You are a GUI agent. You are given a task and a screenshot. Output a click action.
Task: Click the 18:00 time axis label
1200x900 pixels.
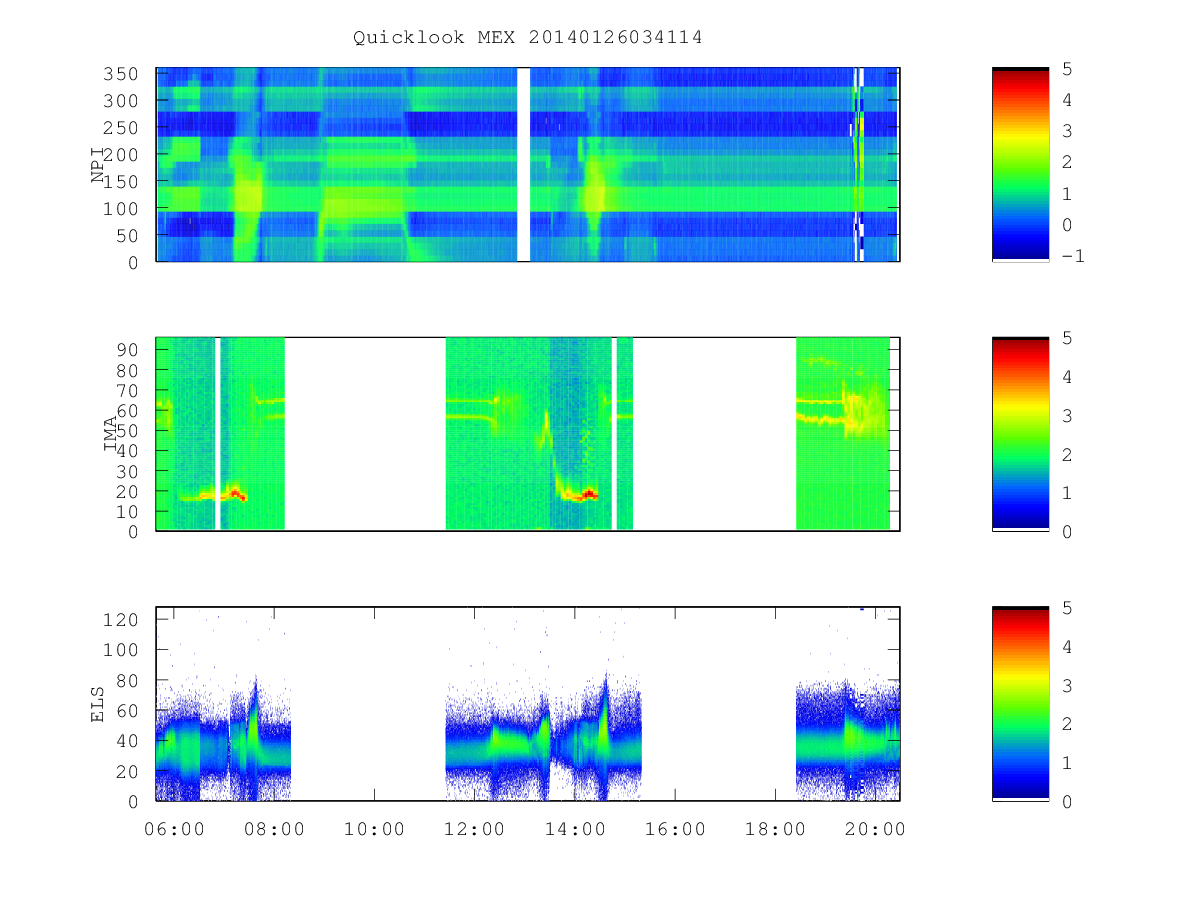(775, 829)
